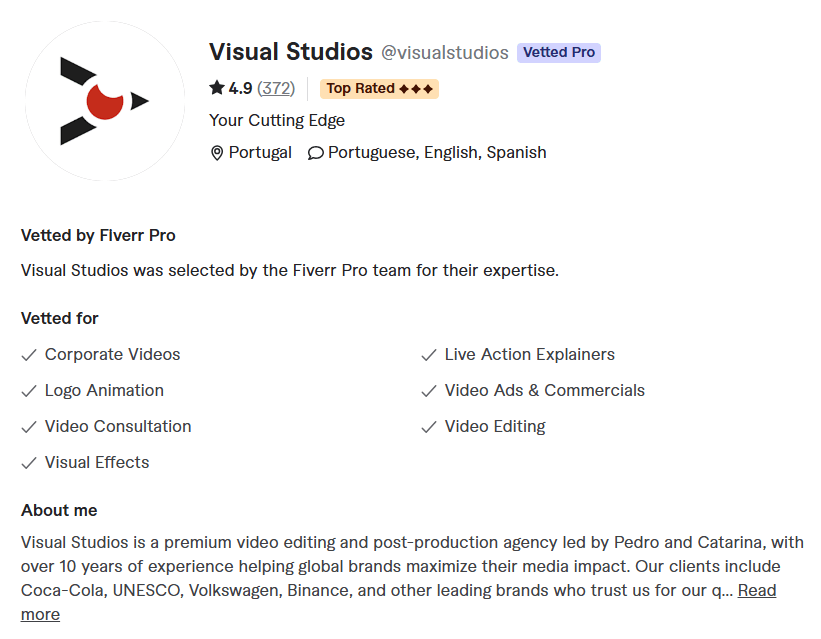Click the Video Ads & Commercials checkmark
821x639 pixels.
pyautogui.click(x=429, y=391)
